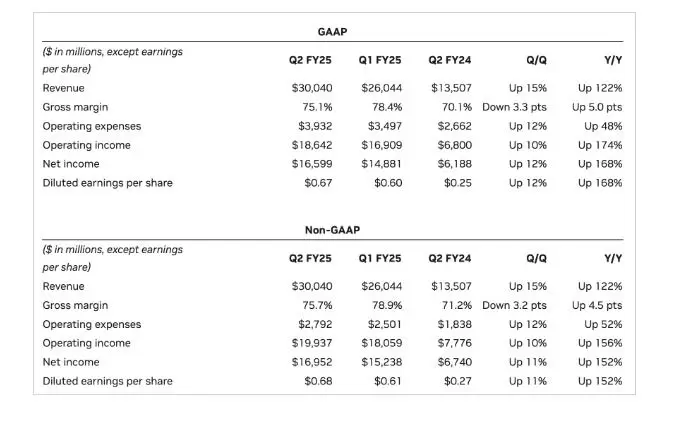The width and height of the screenshot is (678, 424).
Task: Select Non-GAAP diluted EPS $0.68 cell
Action: [318, 381]
